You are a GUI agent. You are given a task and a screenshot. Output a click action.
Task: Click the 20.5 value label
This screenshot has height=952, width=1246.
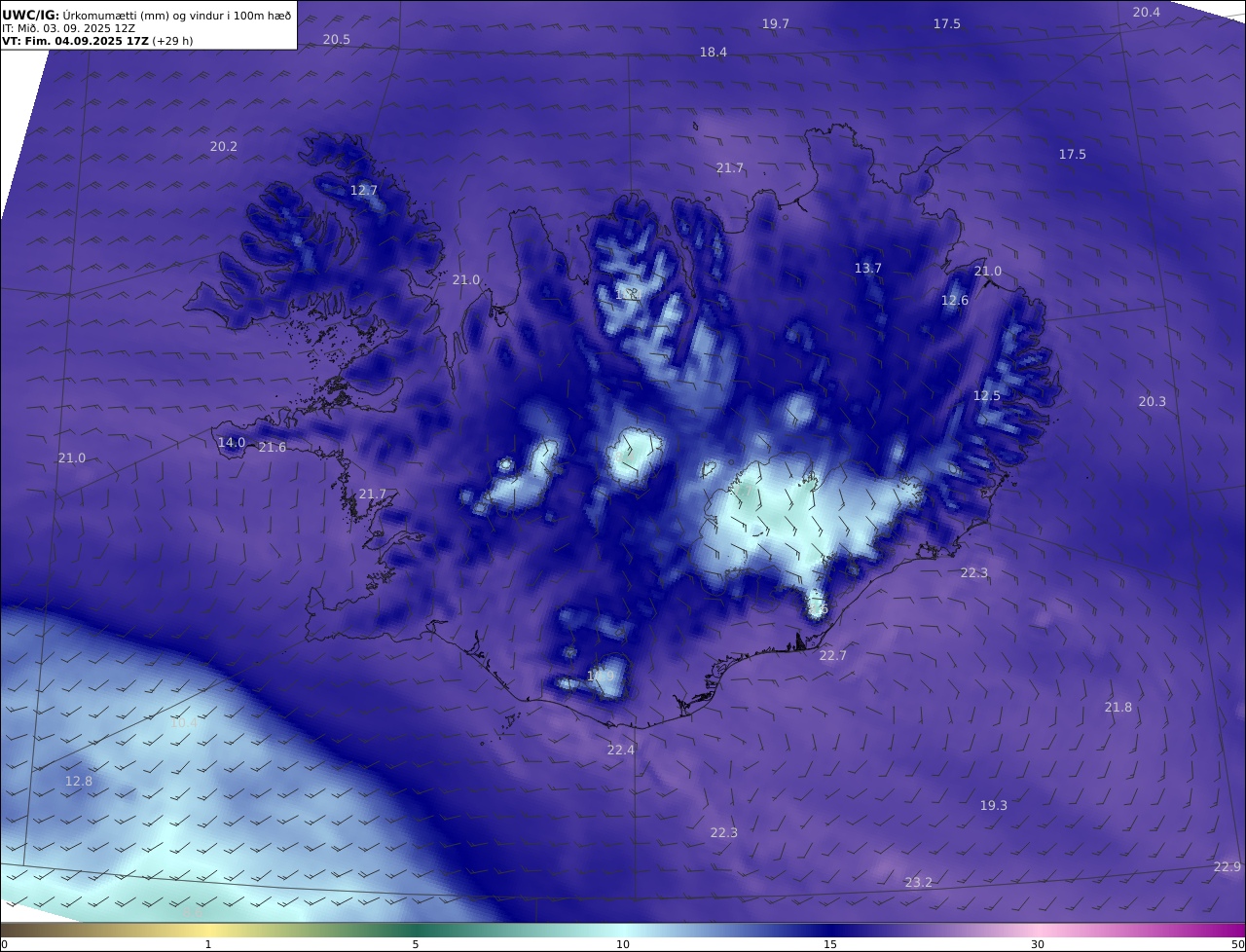pos(336,39)
